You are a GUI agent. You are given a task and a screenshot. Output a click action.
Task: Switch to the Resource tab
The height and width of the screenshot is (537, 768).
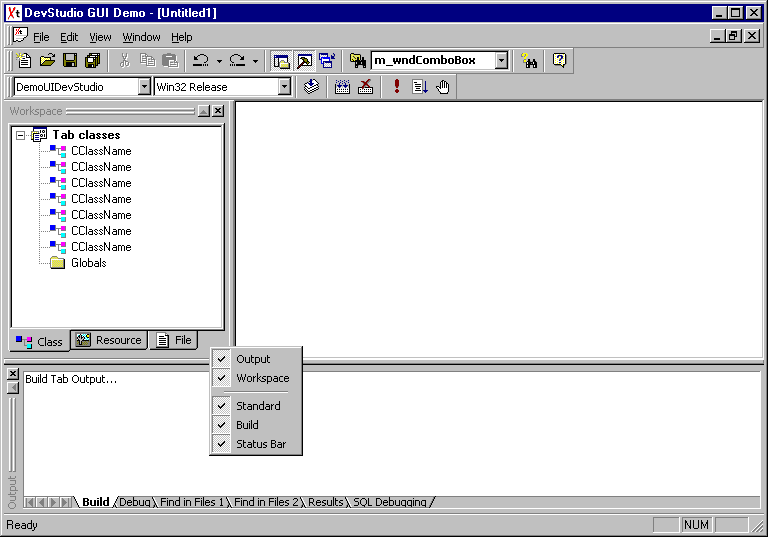pyautogui.click(x=110, y=340)
